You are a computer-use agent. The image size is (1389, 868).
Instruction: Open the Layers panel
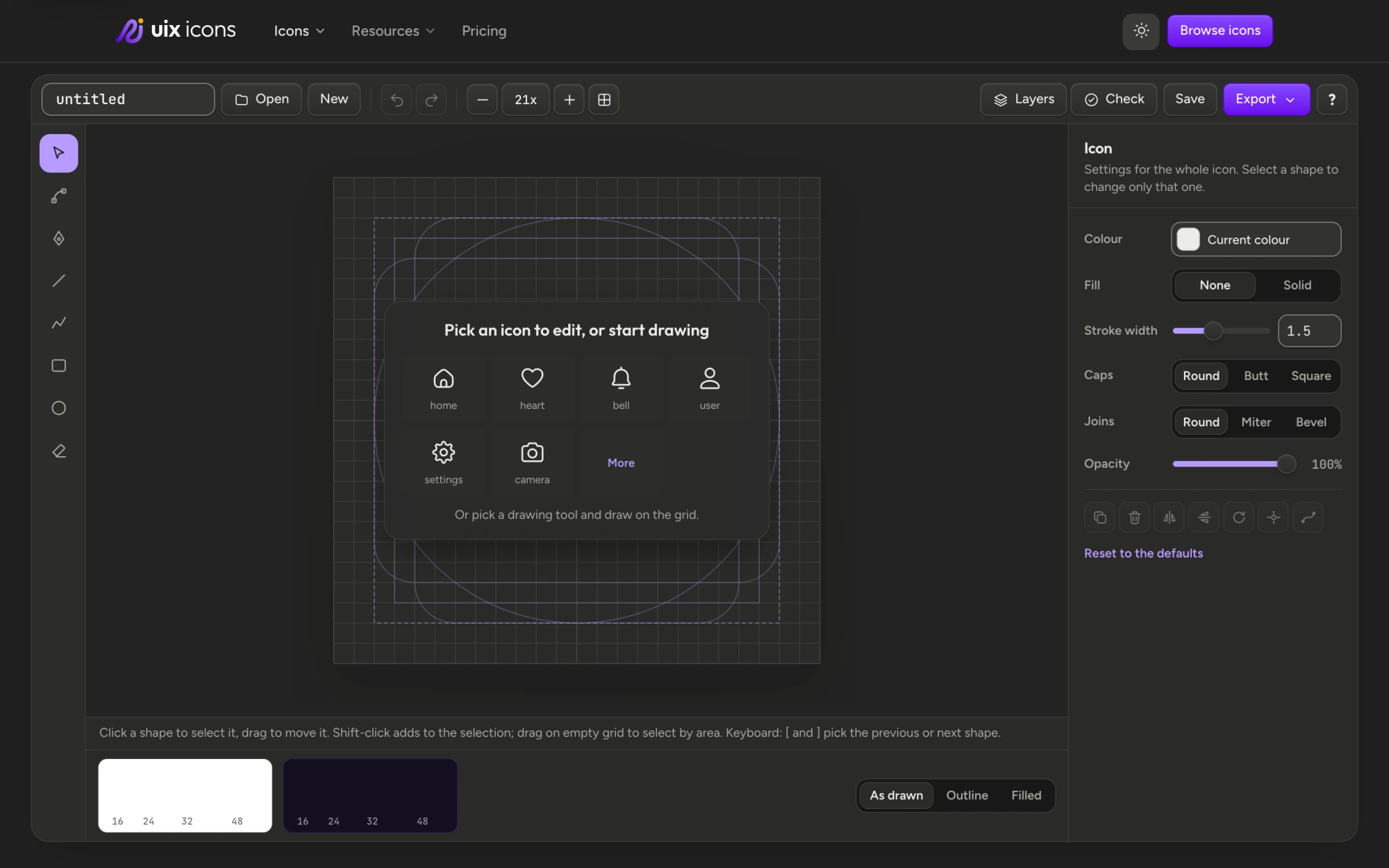pyautogui.click(x=1023, y=99)
